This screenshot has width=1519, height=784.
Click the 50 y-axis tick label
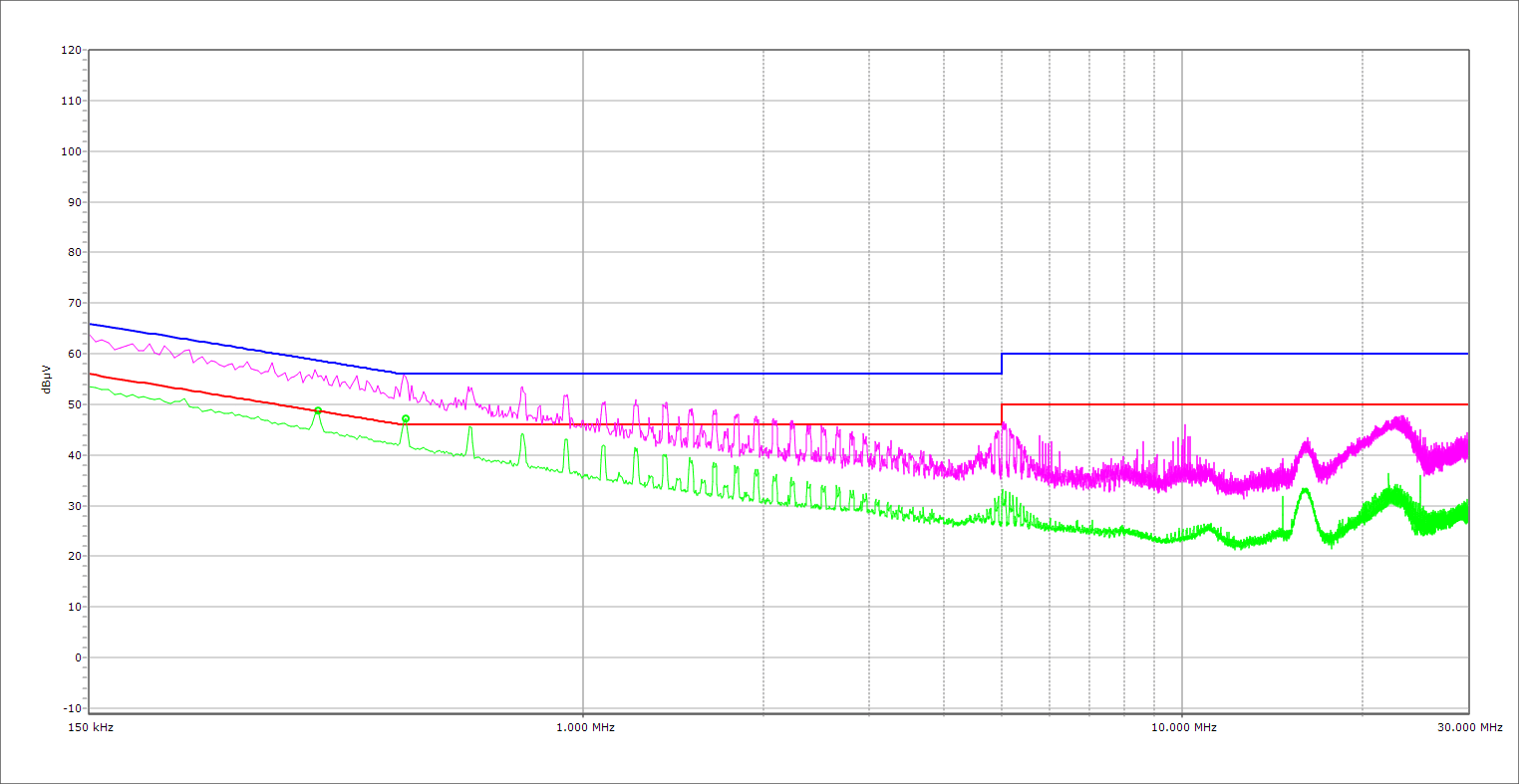pos(74,404)
